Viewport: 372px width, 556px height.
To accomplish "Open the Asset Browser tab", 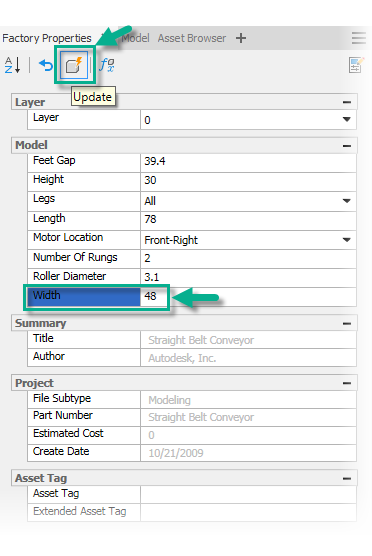I will pyautogui.click(x=191, y=38).
